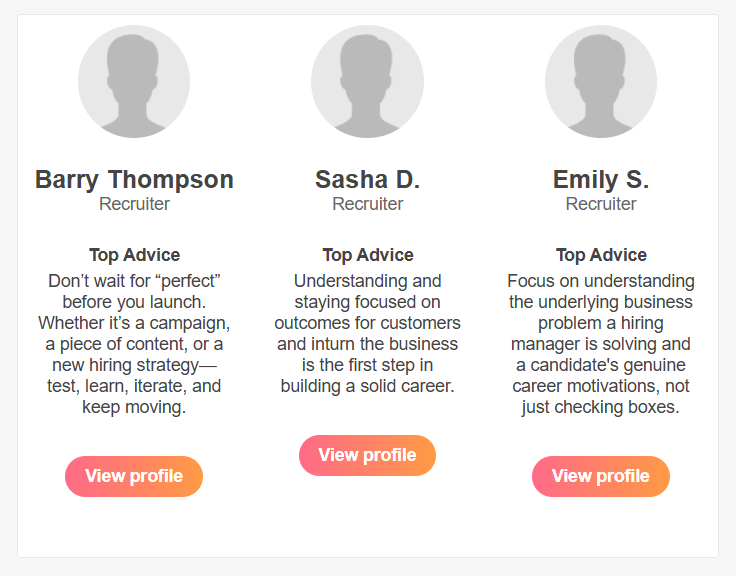
Task: Click the Emily S. name heading
Action: click(601, 180)
